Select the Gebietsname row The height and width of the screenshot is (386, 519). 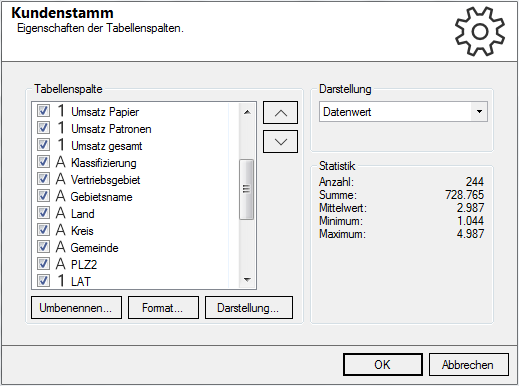(133, 196)
